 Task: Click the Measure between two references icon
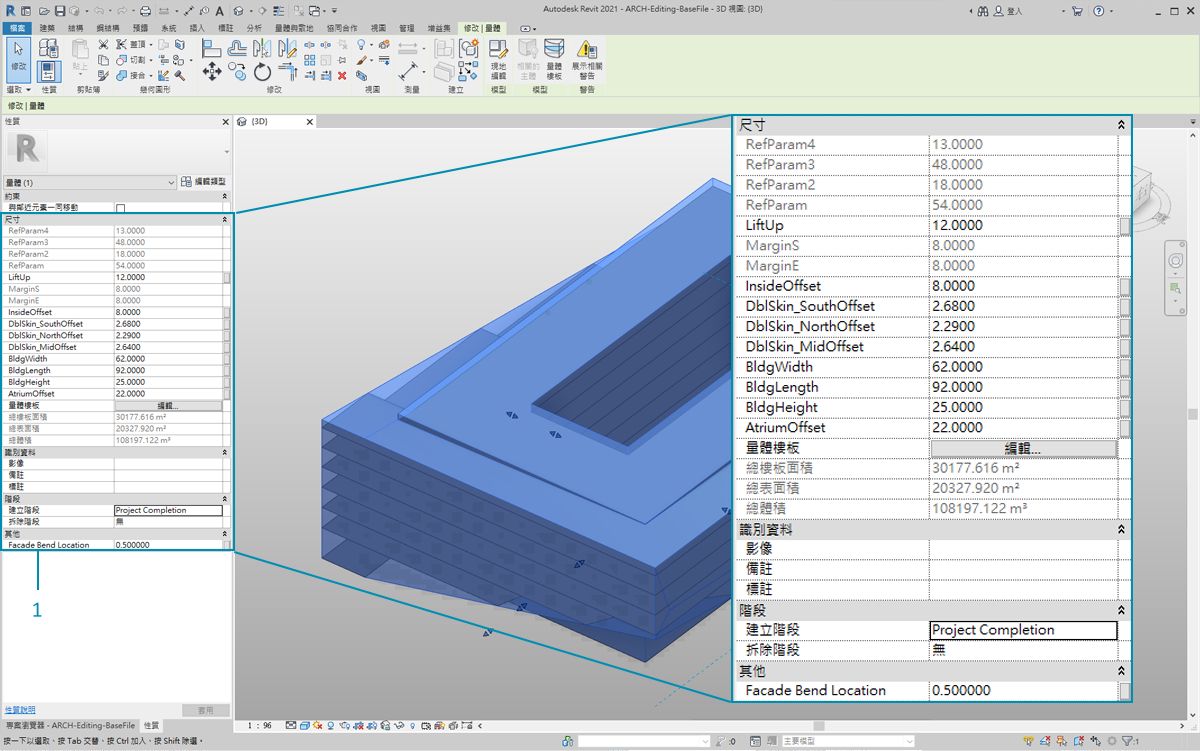410,71
